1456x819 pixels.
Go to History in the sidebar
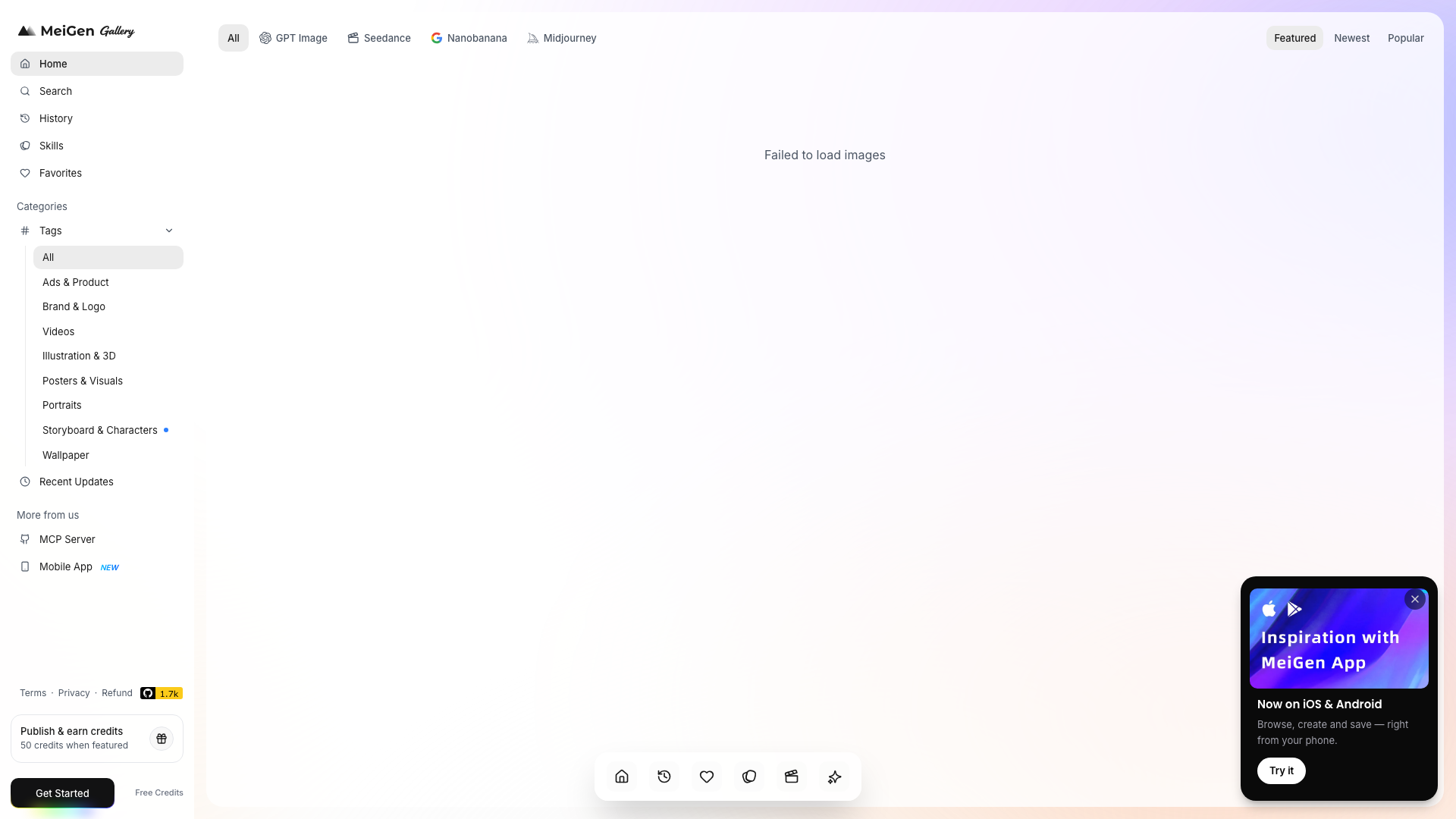coord(97,118)
